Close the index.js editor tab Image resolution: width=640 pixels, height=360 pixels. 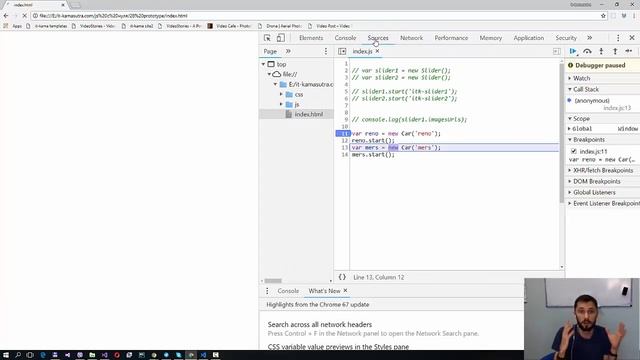(x=378, y=51)
